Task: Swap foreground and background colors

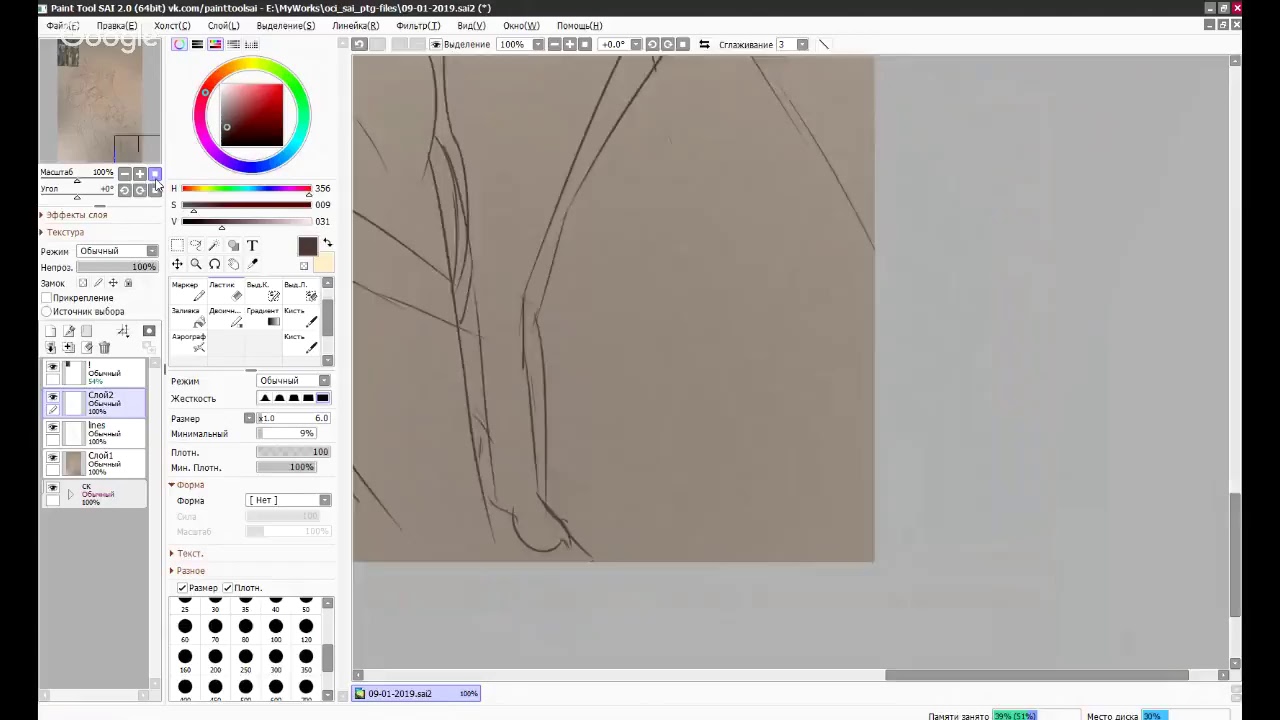Action: coord(327,243)
